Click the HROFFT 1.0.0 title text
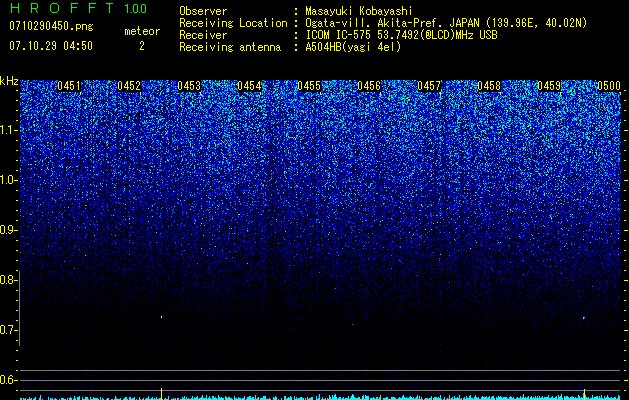Screen dimensions: 629x400 click(x=78, y=8)
